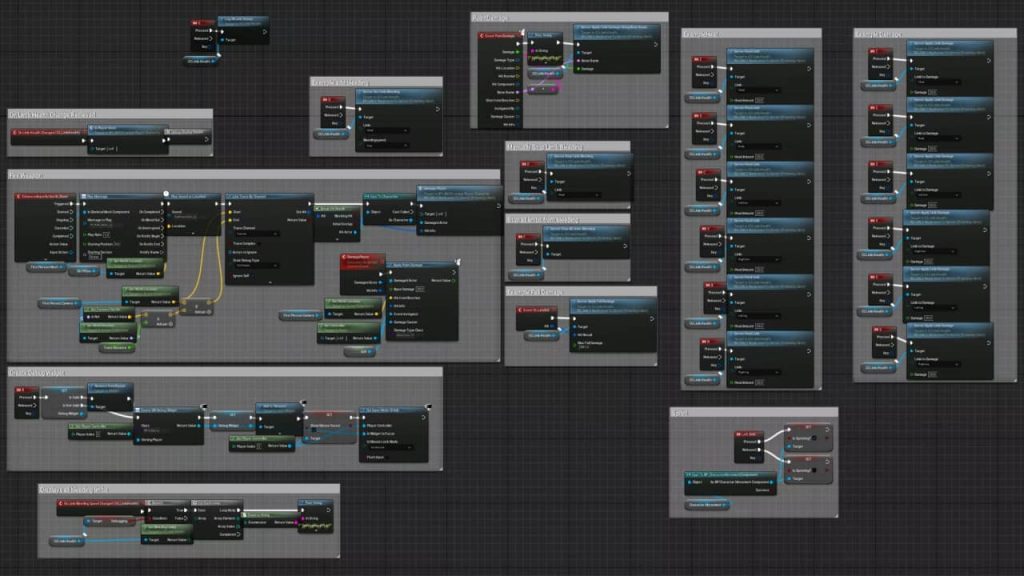1024x576 pixels.
Task: Toggle Is Sprinting in SET node wired to Pressed
Action: [x=814, y=438]
